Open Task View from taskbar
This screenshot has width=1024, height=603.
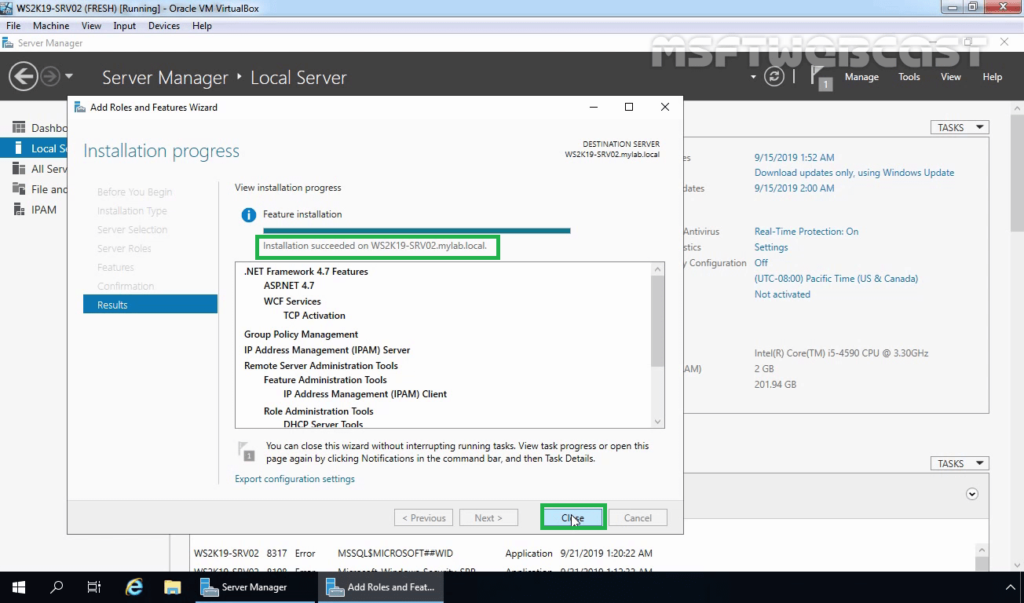coord(94,587)
